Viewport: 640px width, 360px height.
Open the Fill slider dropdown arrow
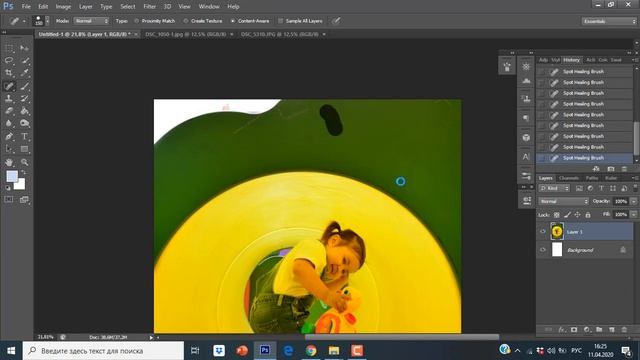pos(633,214)
